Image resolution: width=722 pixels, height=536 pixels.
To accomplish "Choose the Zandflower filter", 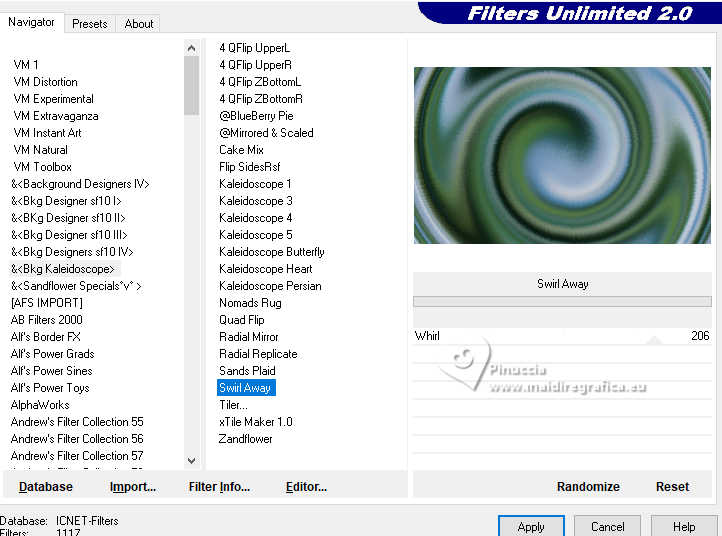I will 245,439.
